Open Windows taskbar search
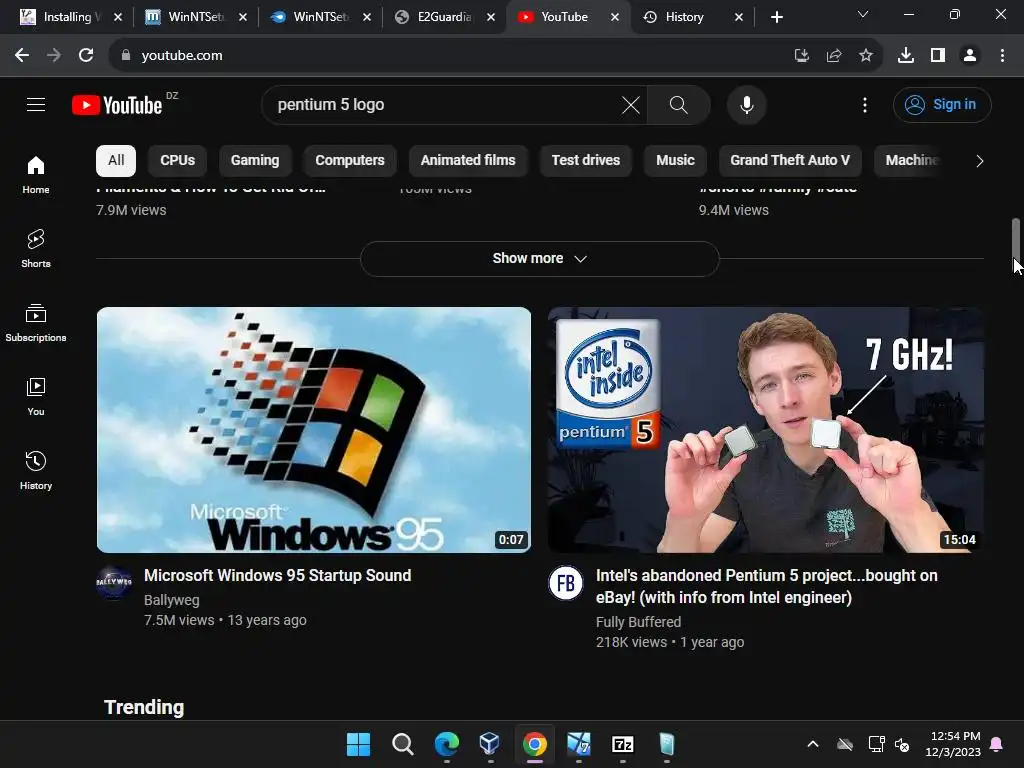The width and height of the screenshot is (1024, 768). point(402,744)
